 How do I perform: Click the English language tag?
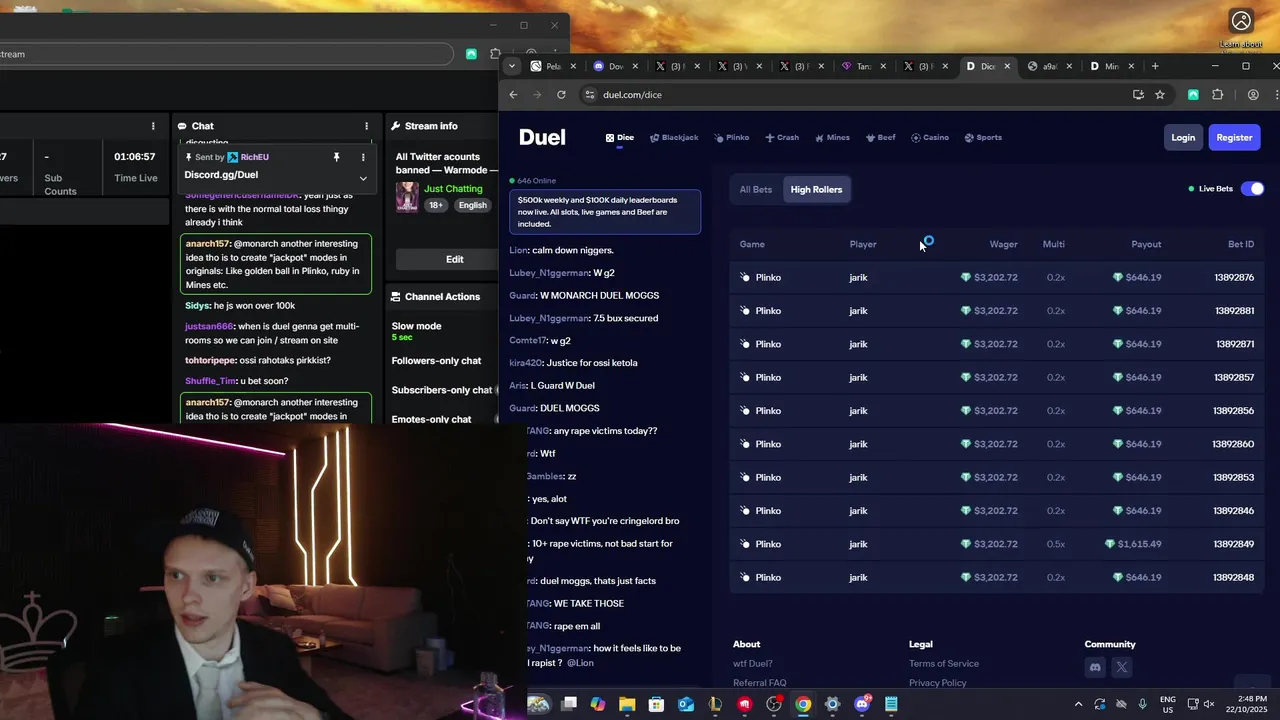[473, 205]
